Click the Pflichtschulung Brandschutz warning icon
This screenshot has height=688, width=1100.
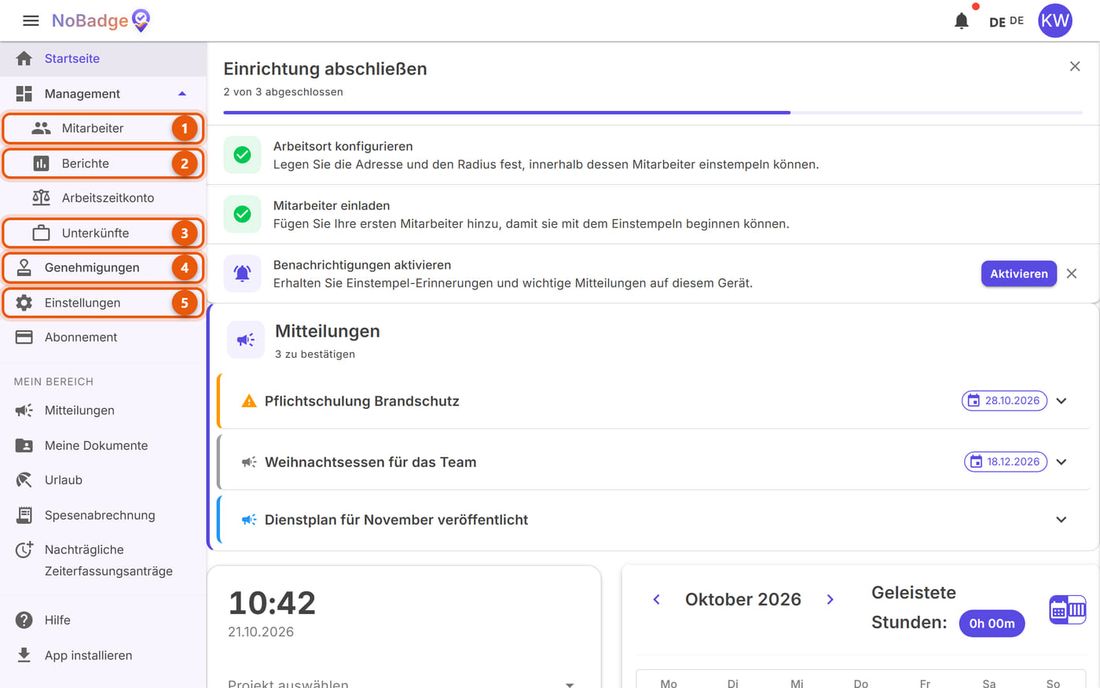click(248, 401)
